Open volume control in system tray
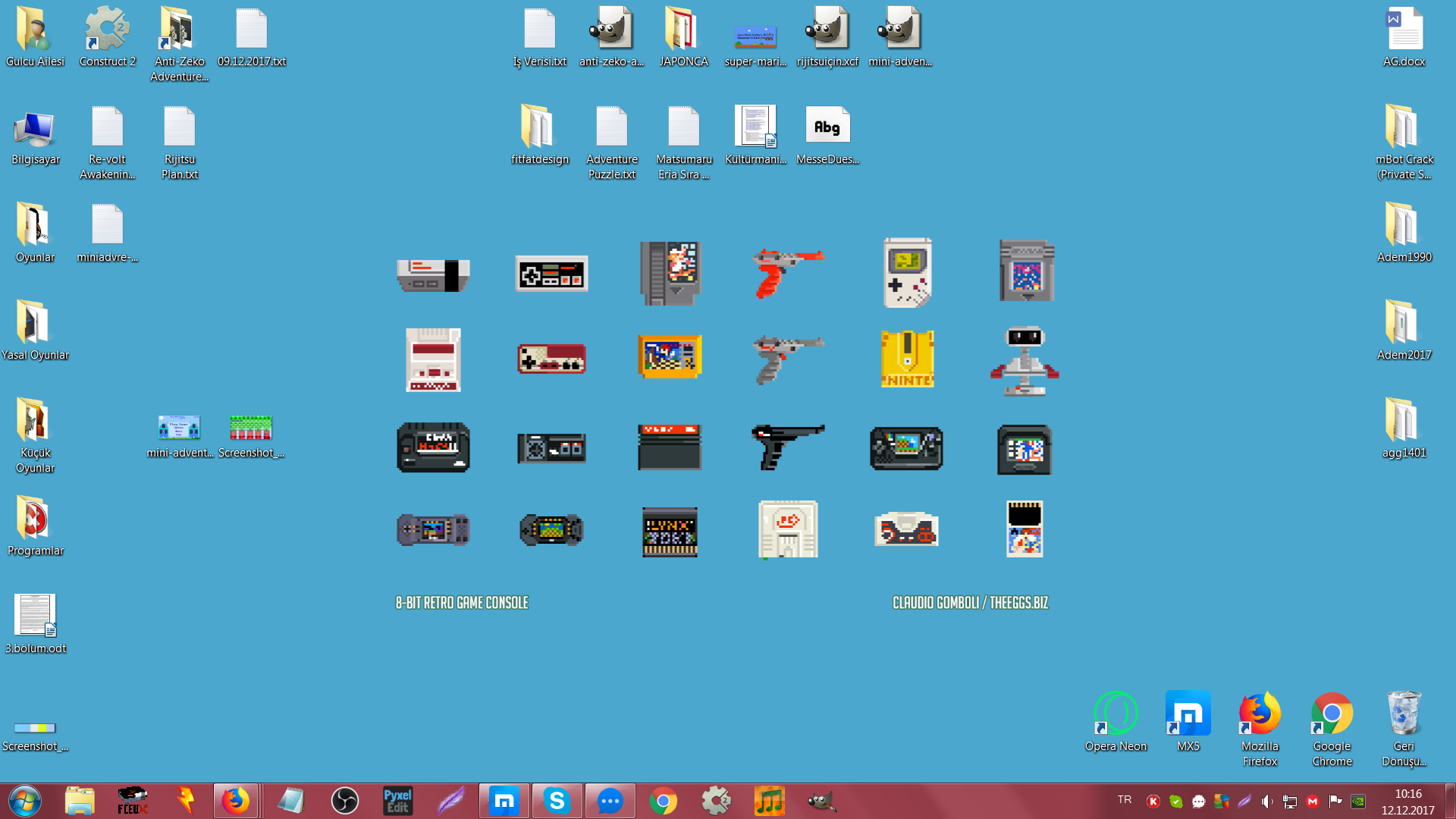This screenshot has height=819, width=1456. [x=1267, y=801]
